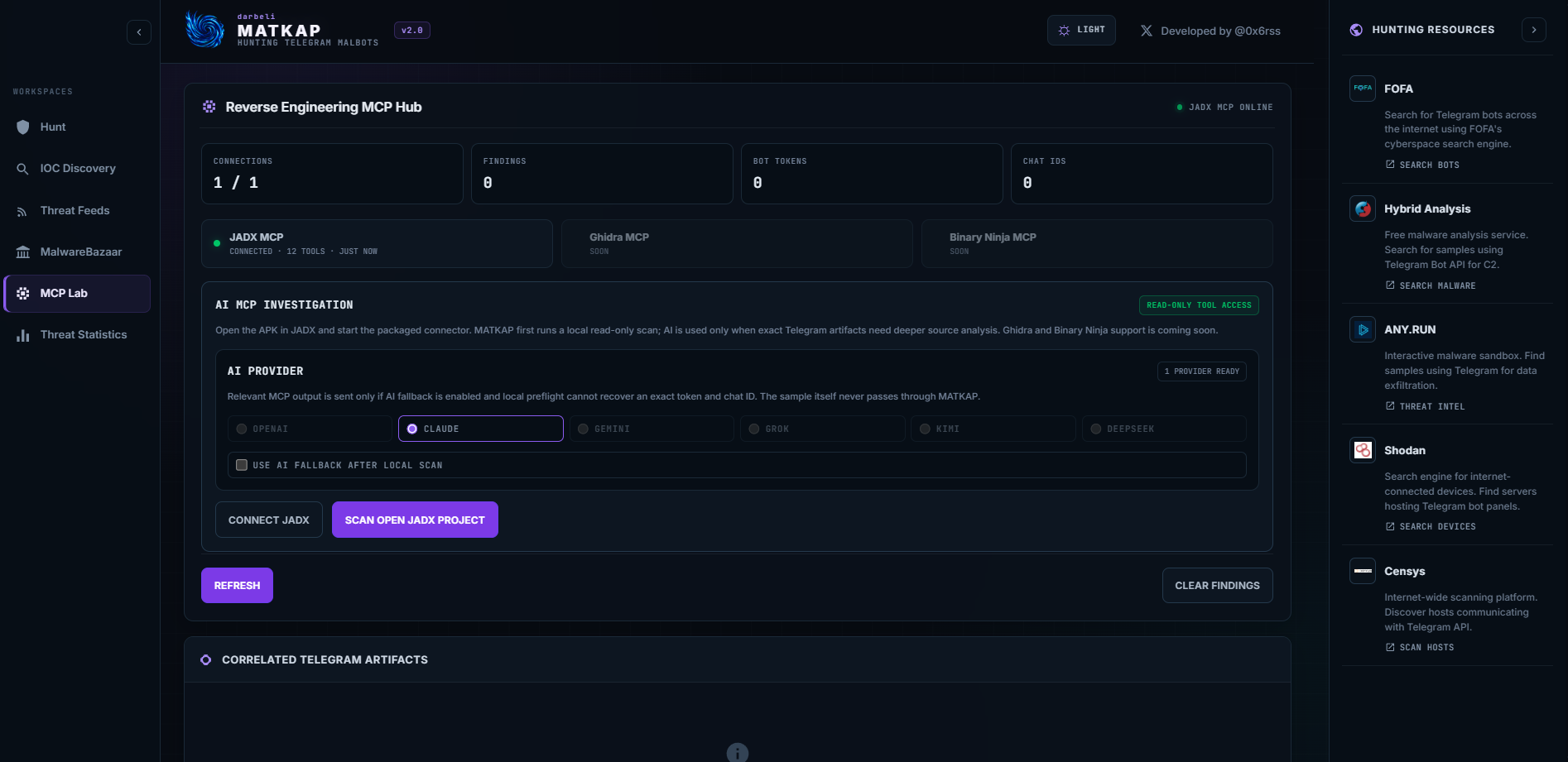Click the Connections stat card
Screen dimensions: 1568x762
332,174
